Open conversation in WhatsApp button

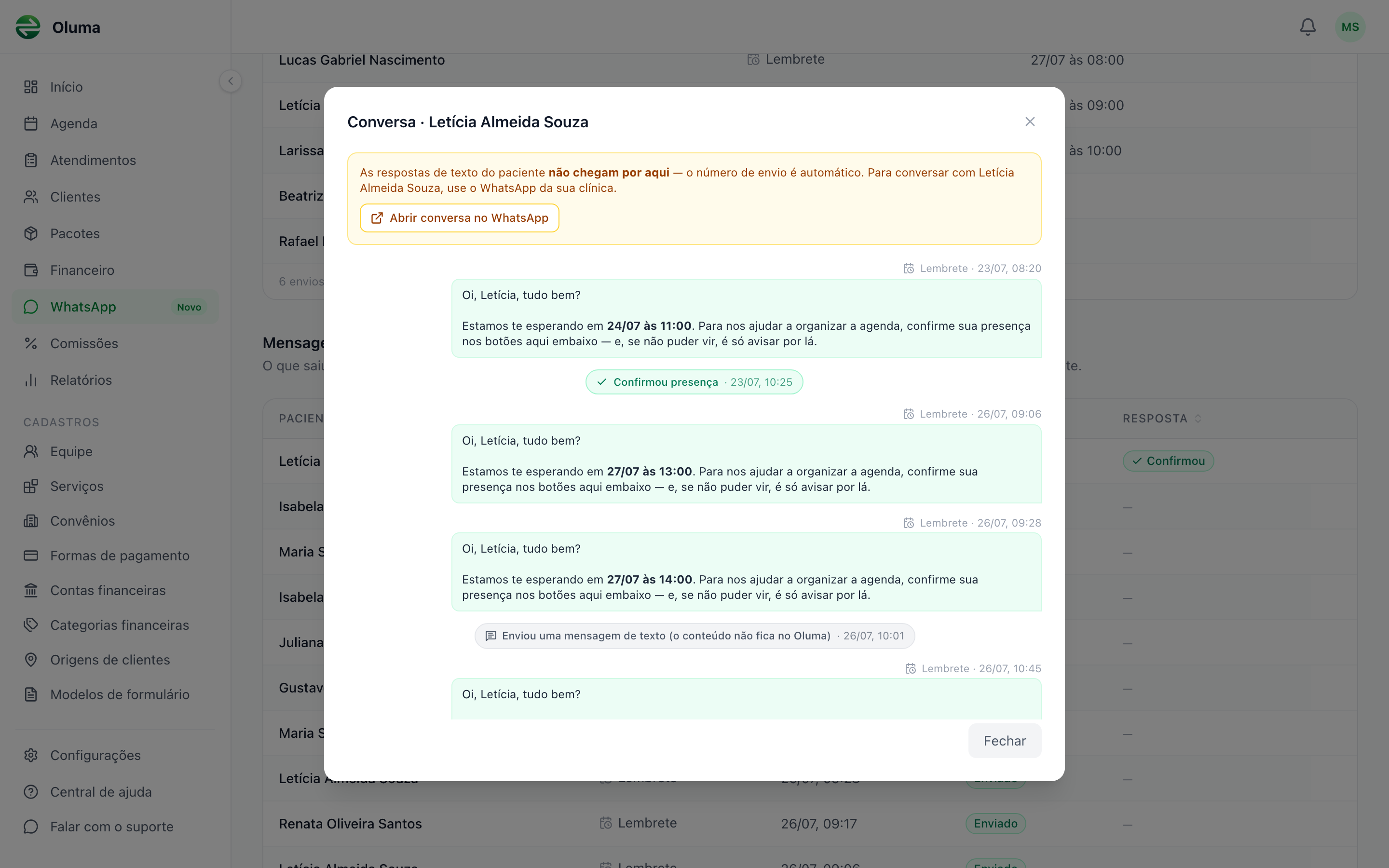click(459, 218)
